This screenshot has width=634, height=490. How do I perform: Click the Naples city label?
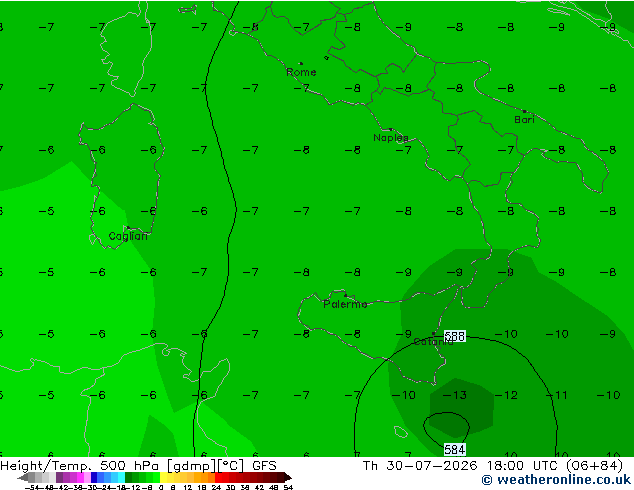pyautogui.click(x=391, y=138)
